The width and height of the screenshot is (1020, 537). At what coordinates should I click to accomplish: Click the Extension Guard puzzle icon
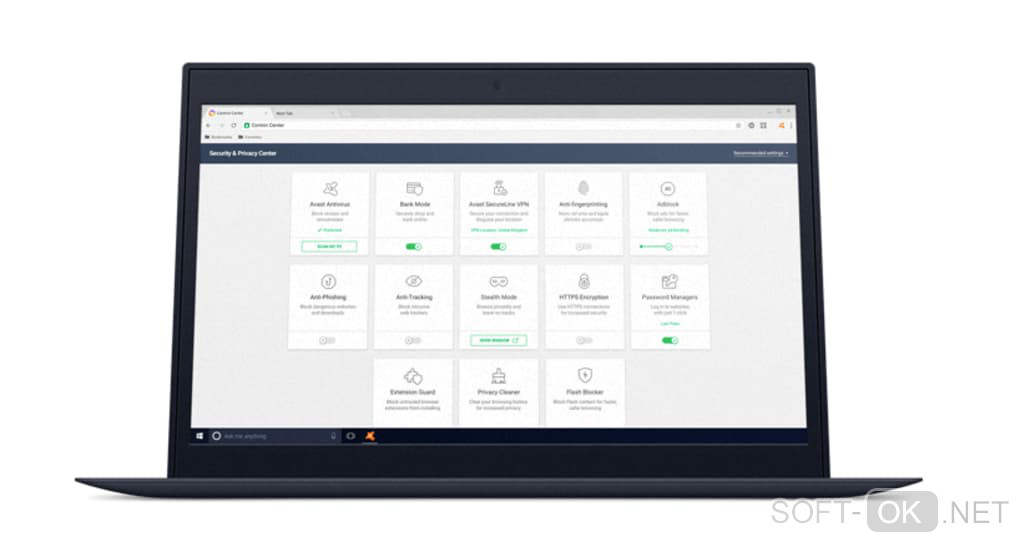[x=412, y=376]
